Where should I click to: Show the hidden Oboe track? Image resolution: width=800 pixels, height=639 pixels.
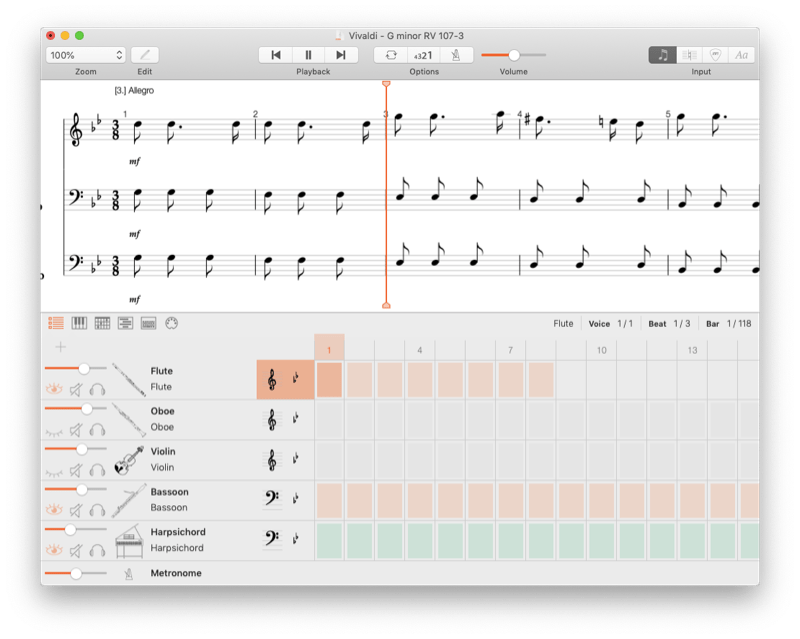coord(54,432)
